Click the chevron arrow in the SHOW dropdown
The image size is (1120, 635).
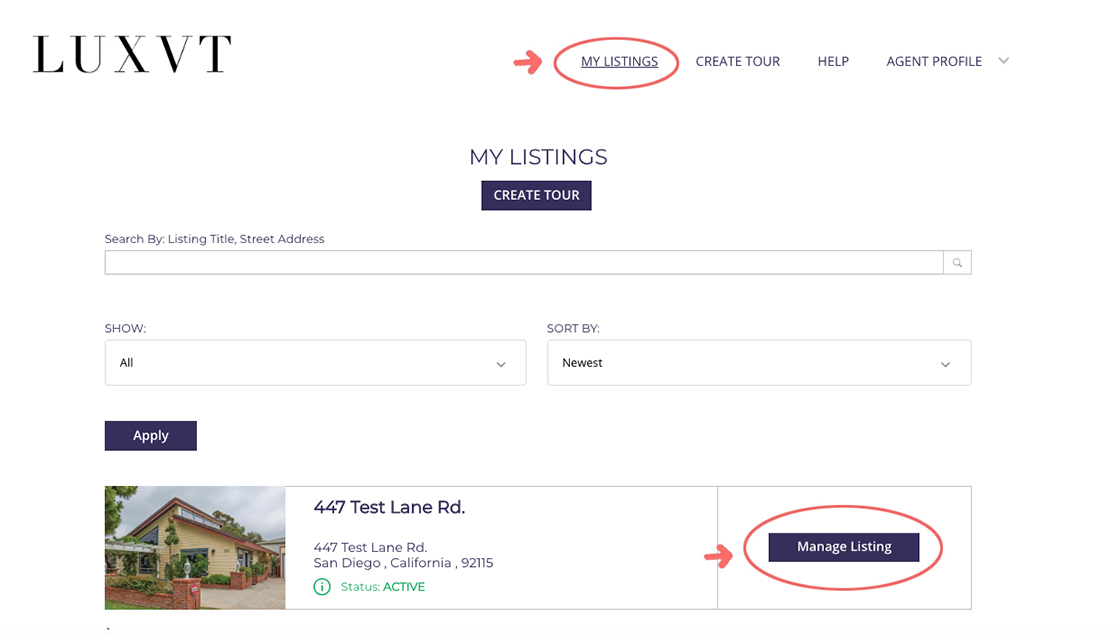[501, 364]
